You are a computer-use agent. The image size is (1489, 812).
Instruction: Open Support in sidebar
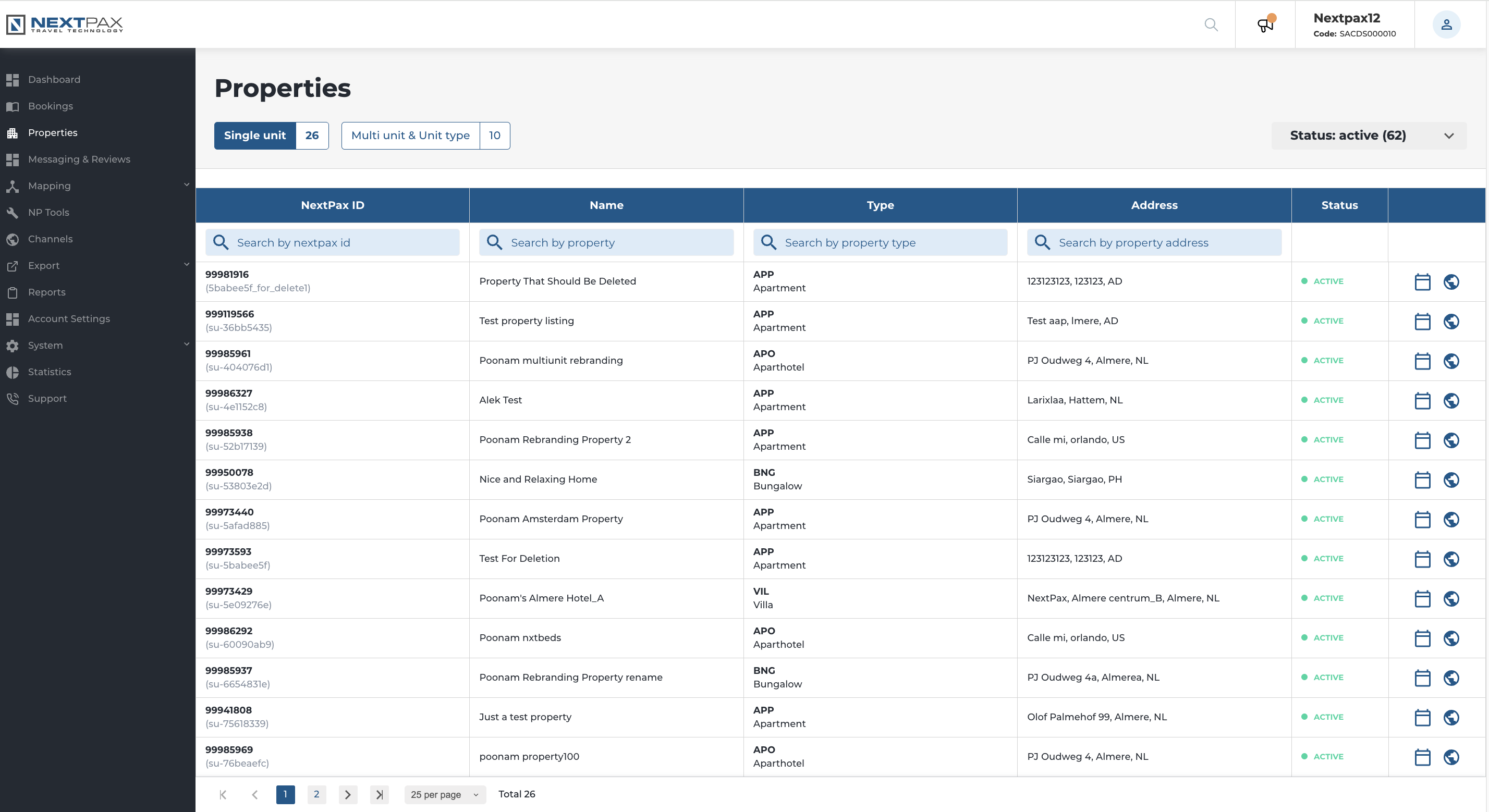coord(47,398)
